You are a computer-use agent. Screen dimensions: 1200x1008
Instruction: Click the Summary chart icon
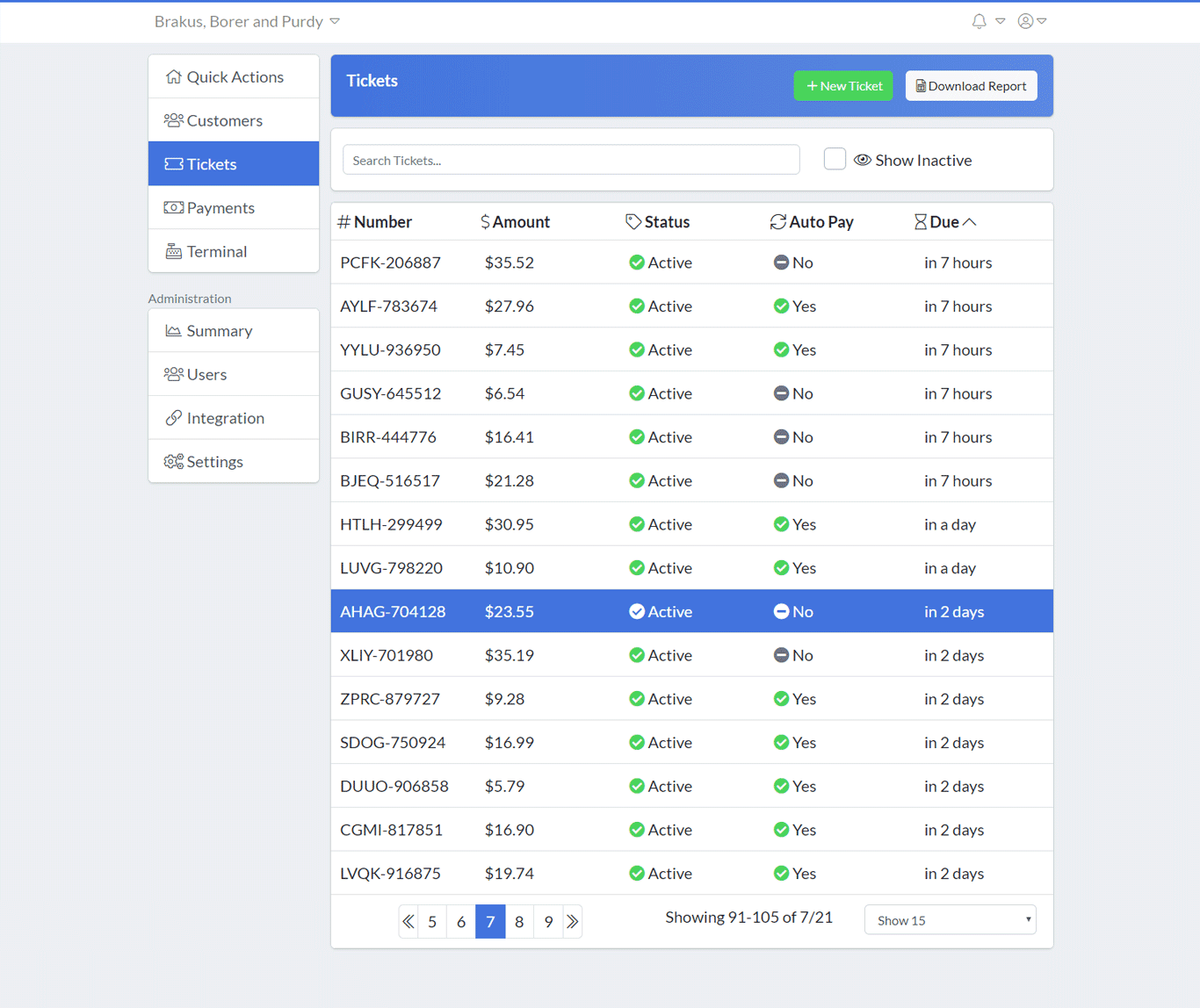[x=174, y=331]
